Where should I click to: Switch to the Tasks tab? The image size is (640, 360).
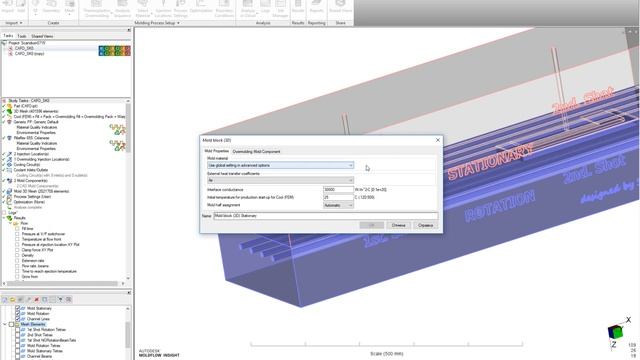pyautogui.click(x=8, y=36)
